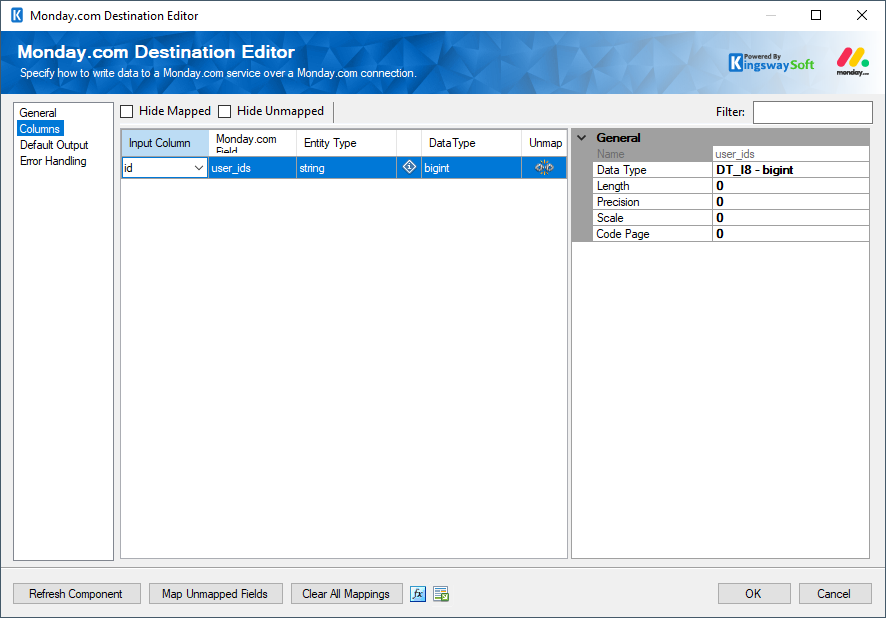886x618 pixels.
Task: Click the Entity Type column header
Action: click(346, 143)
